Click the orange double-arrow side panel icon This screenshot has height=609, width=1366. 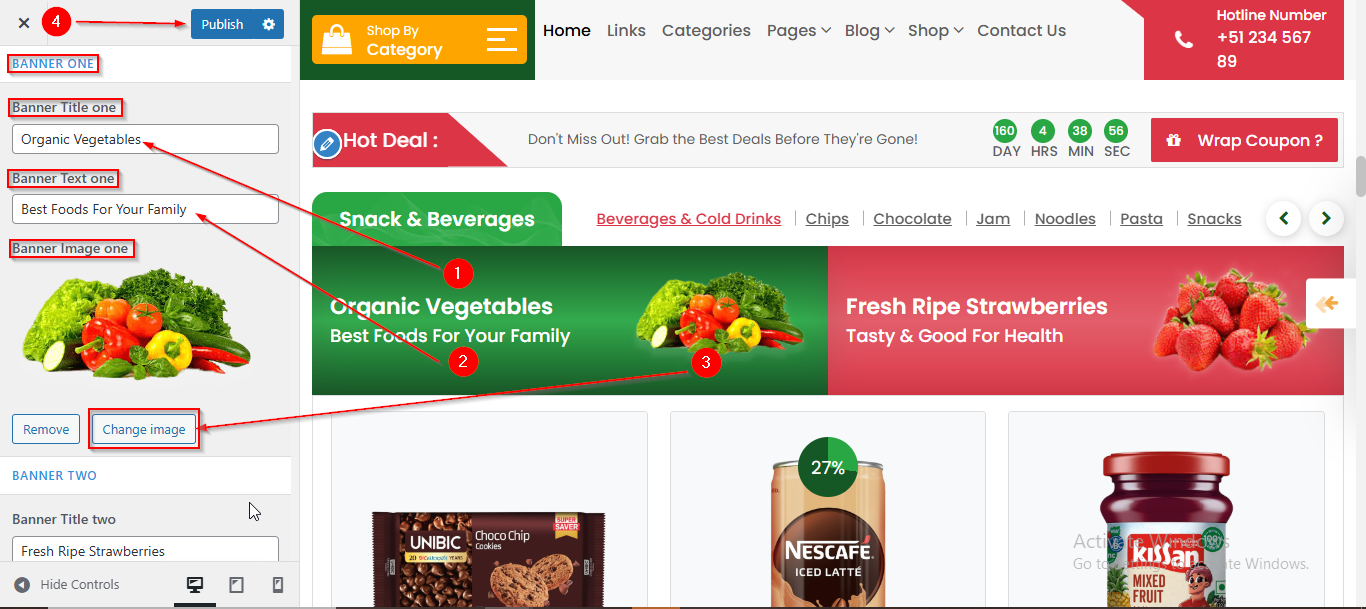[1327, 304]
